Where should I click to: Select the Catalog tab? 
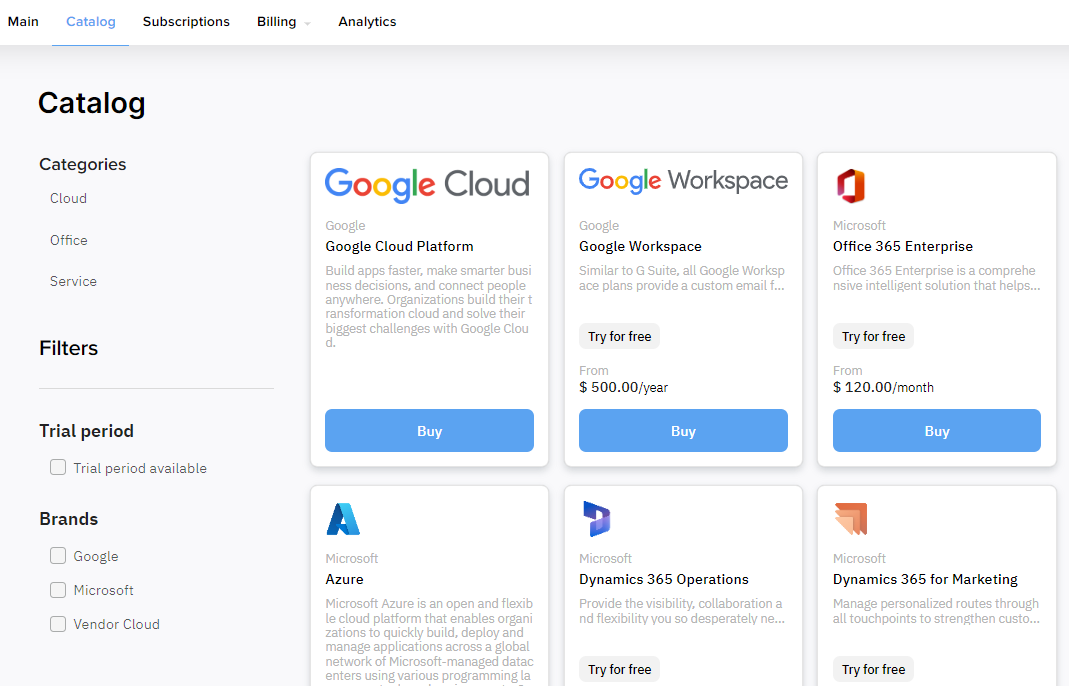coord(91,22)
